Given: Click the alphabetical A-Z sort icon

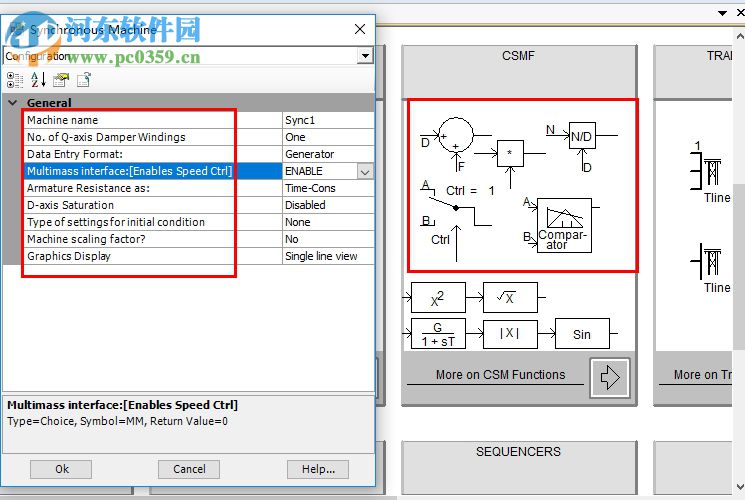Looking at the screenshot, I should tap(38, 79).
